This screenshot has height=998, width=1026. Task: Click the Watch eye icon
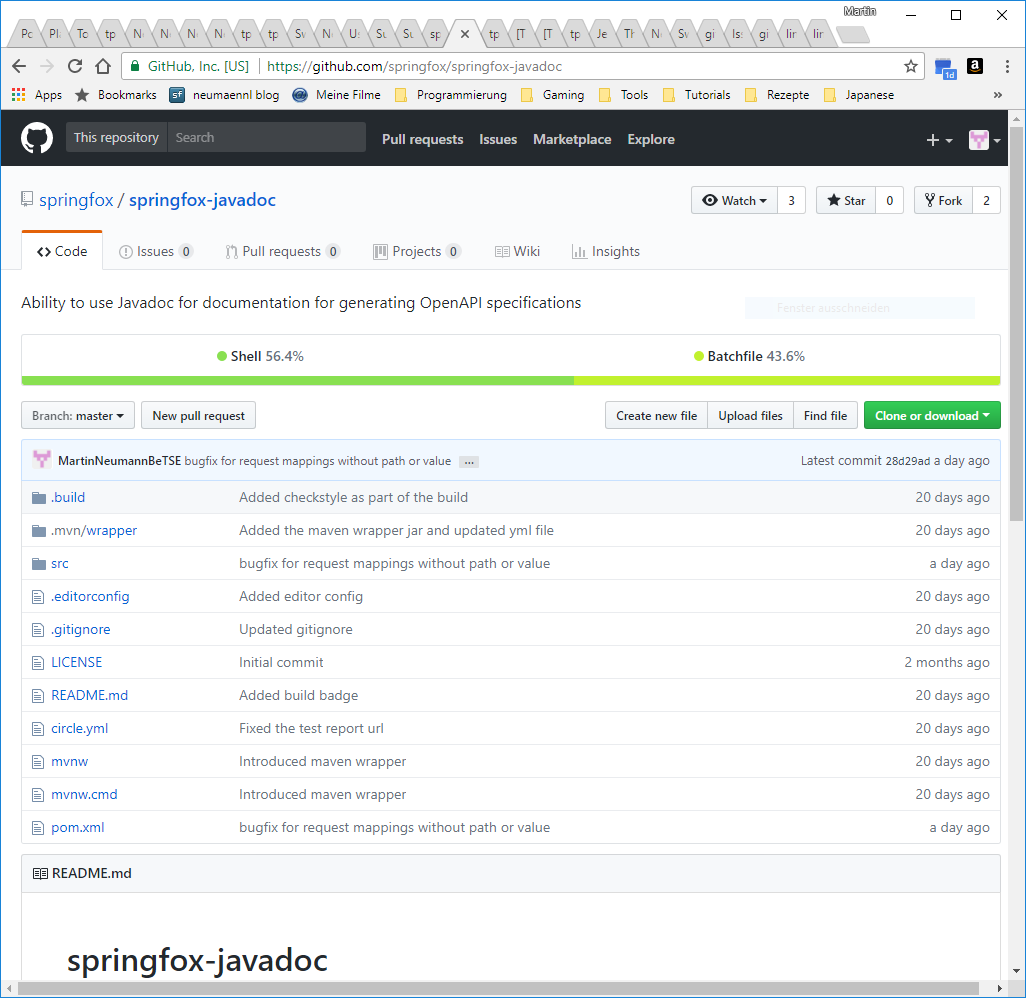712,200
